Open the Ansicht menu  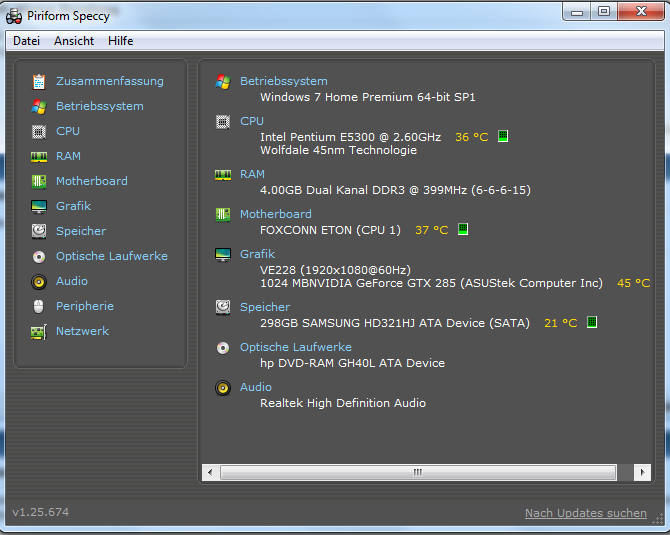tap(74, 41)
